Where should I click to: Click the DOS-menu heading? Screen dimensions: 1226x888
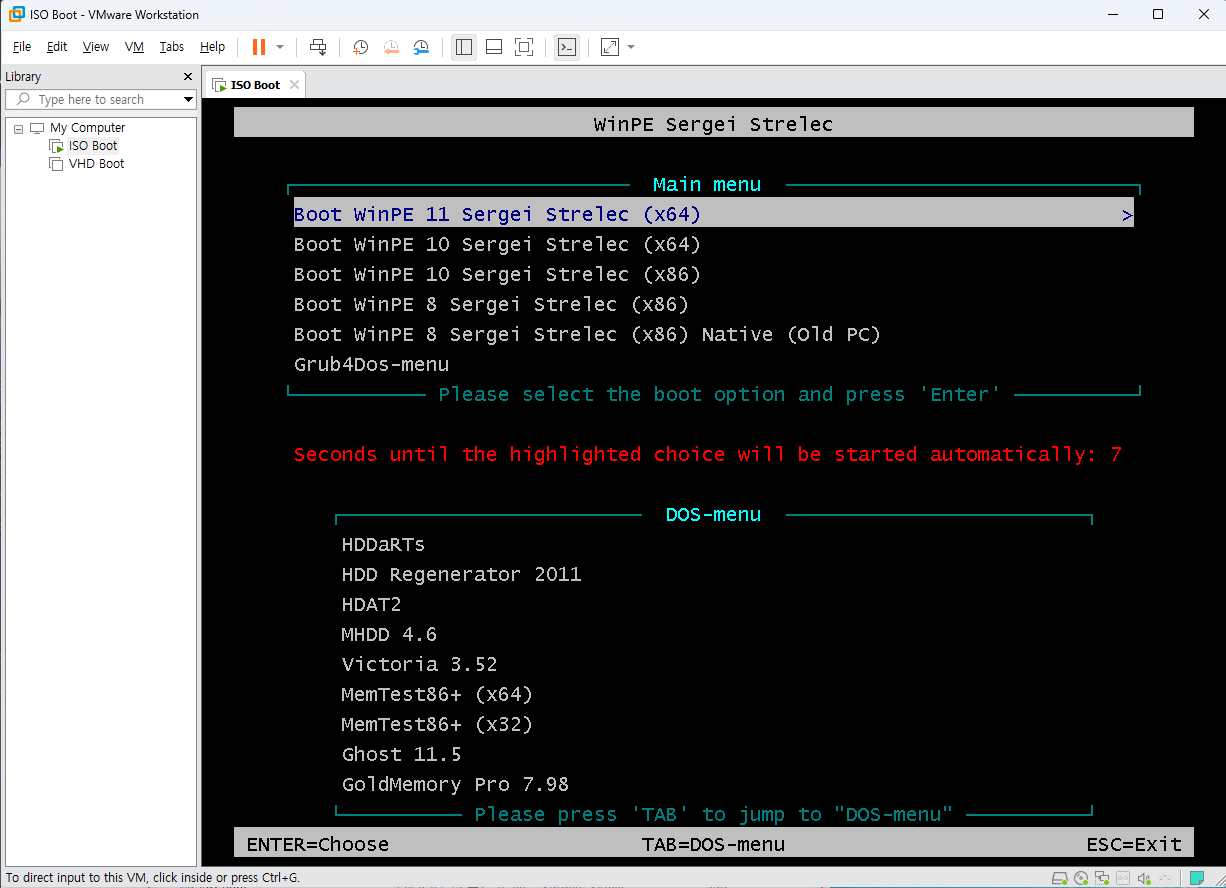pyautogui.click(x=713, y=514)
